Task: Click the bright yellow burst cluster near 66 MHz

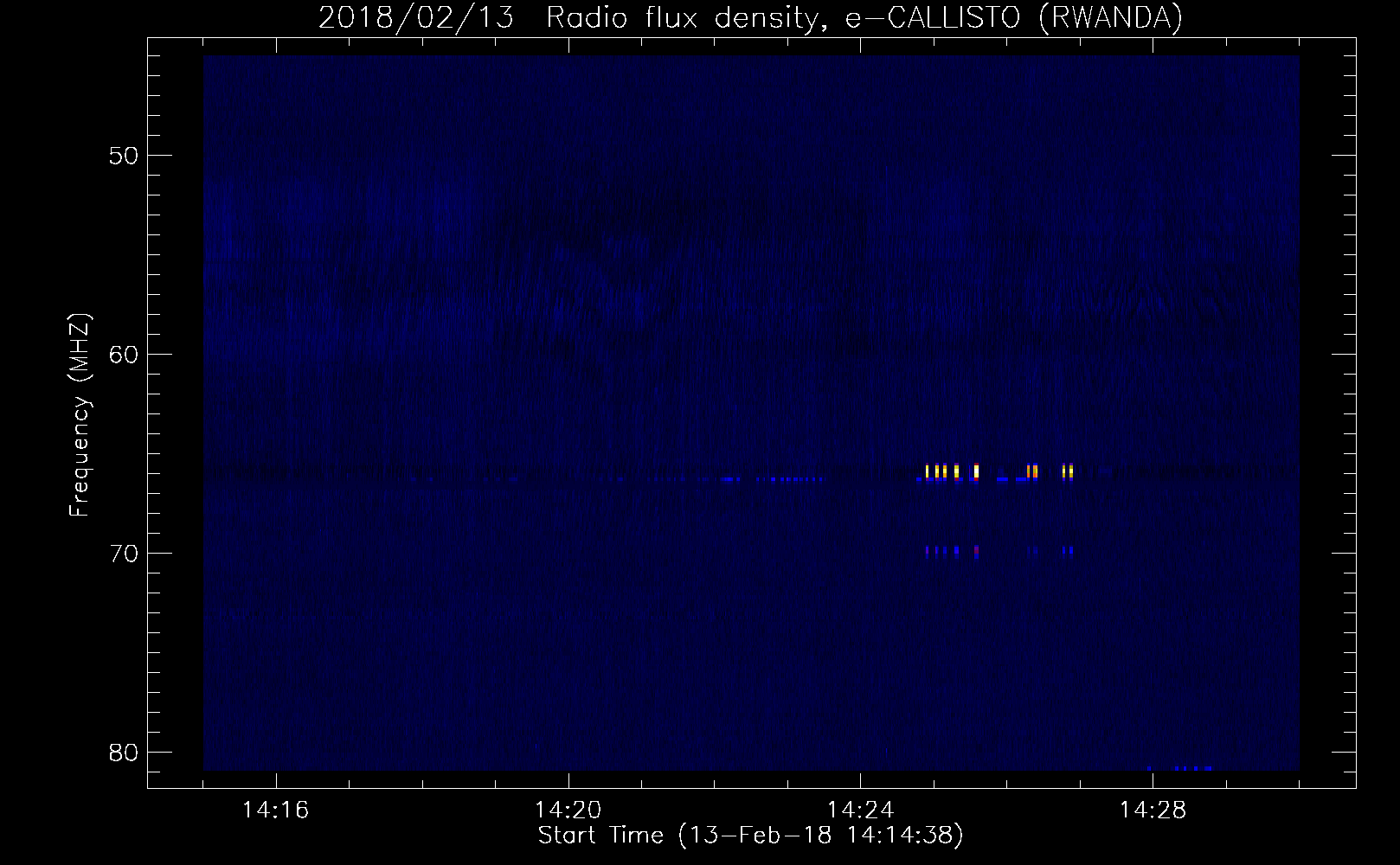Action: (999, 471)
